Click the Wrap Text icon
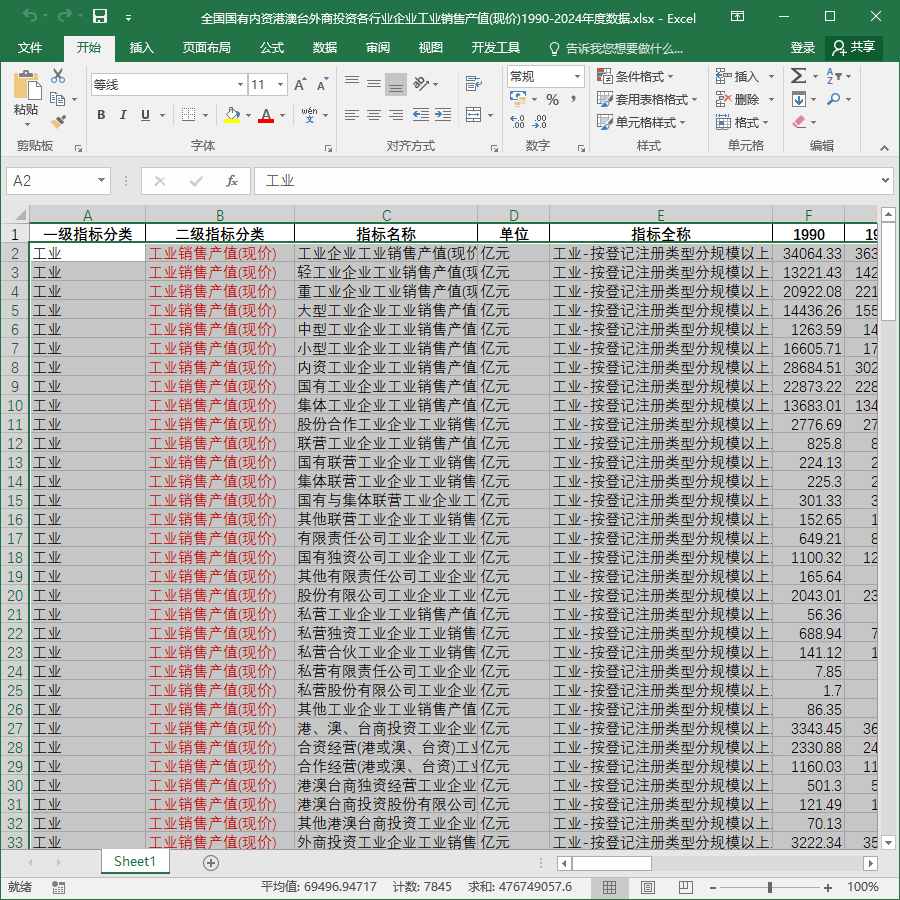 click(474, 84)
